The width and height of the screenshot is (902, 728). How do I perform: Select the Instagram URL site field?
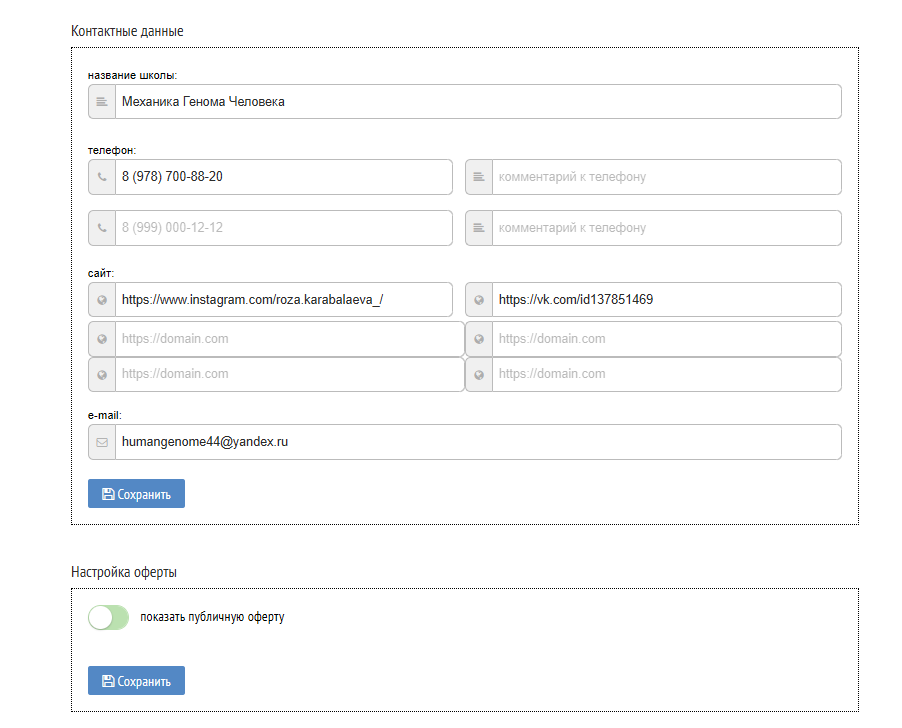283,300
